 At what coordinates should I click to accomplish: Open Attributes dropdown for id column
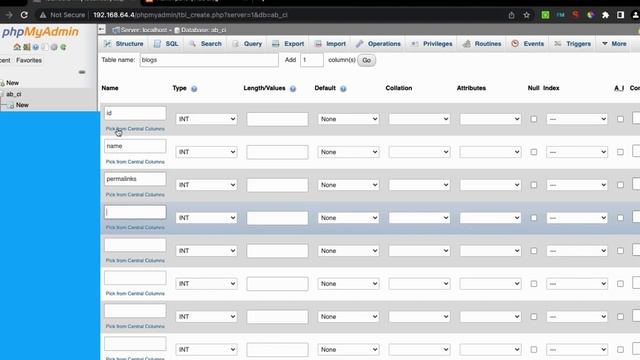[x=490, y=119]
